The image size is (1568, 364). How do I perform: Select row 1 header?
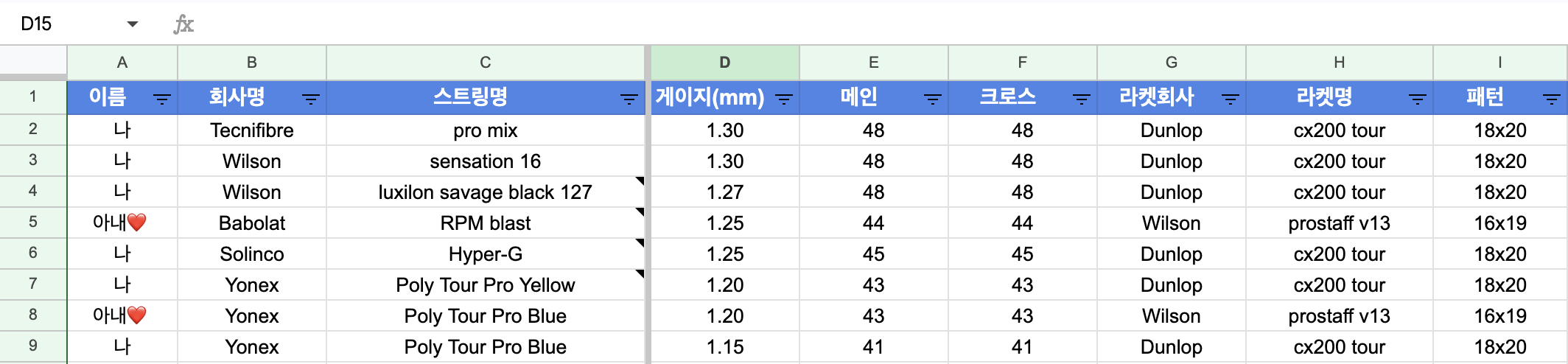(x=33, y=97)
